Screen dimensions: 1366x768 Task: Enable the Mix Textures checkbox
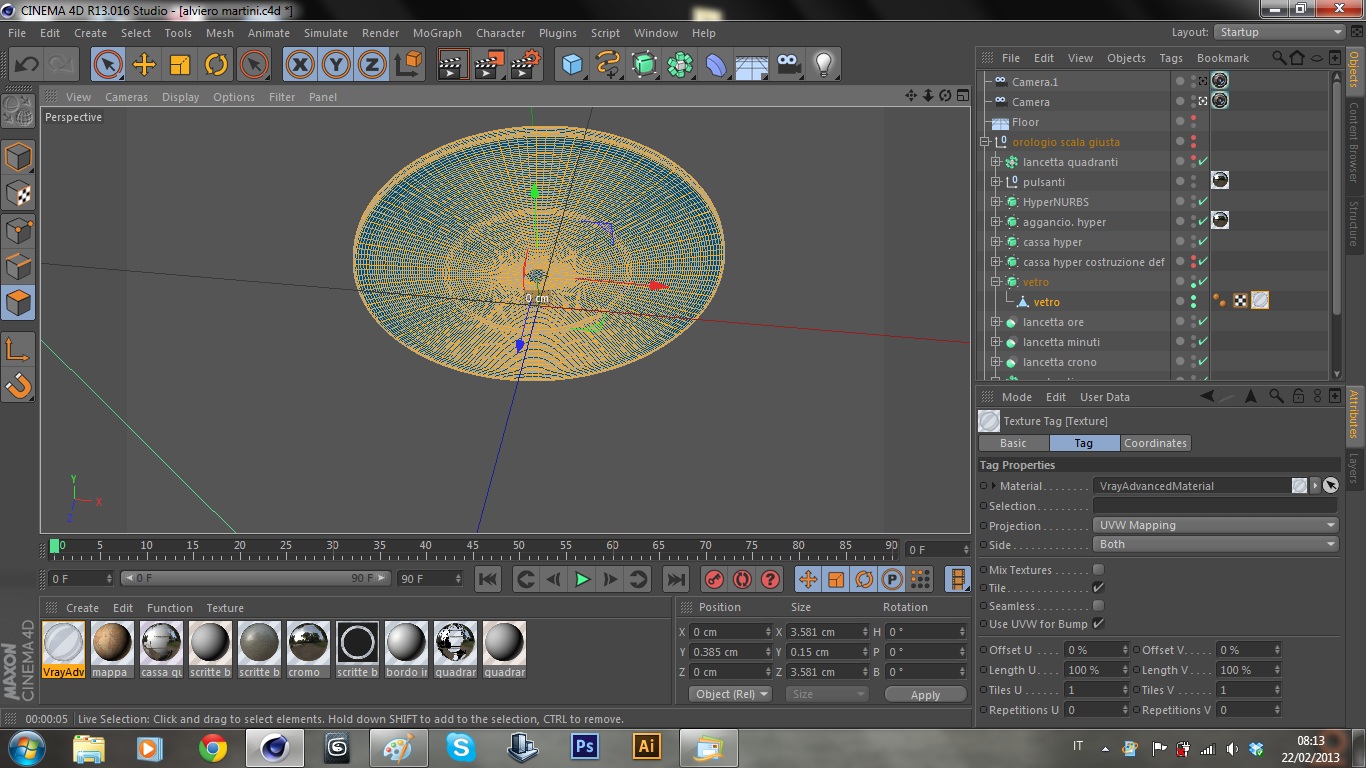click(1098, 570)
